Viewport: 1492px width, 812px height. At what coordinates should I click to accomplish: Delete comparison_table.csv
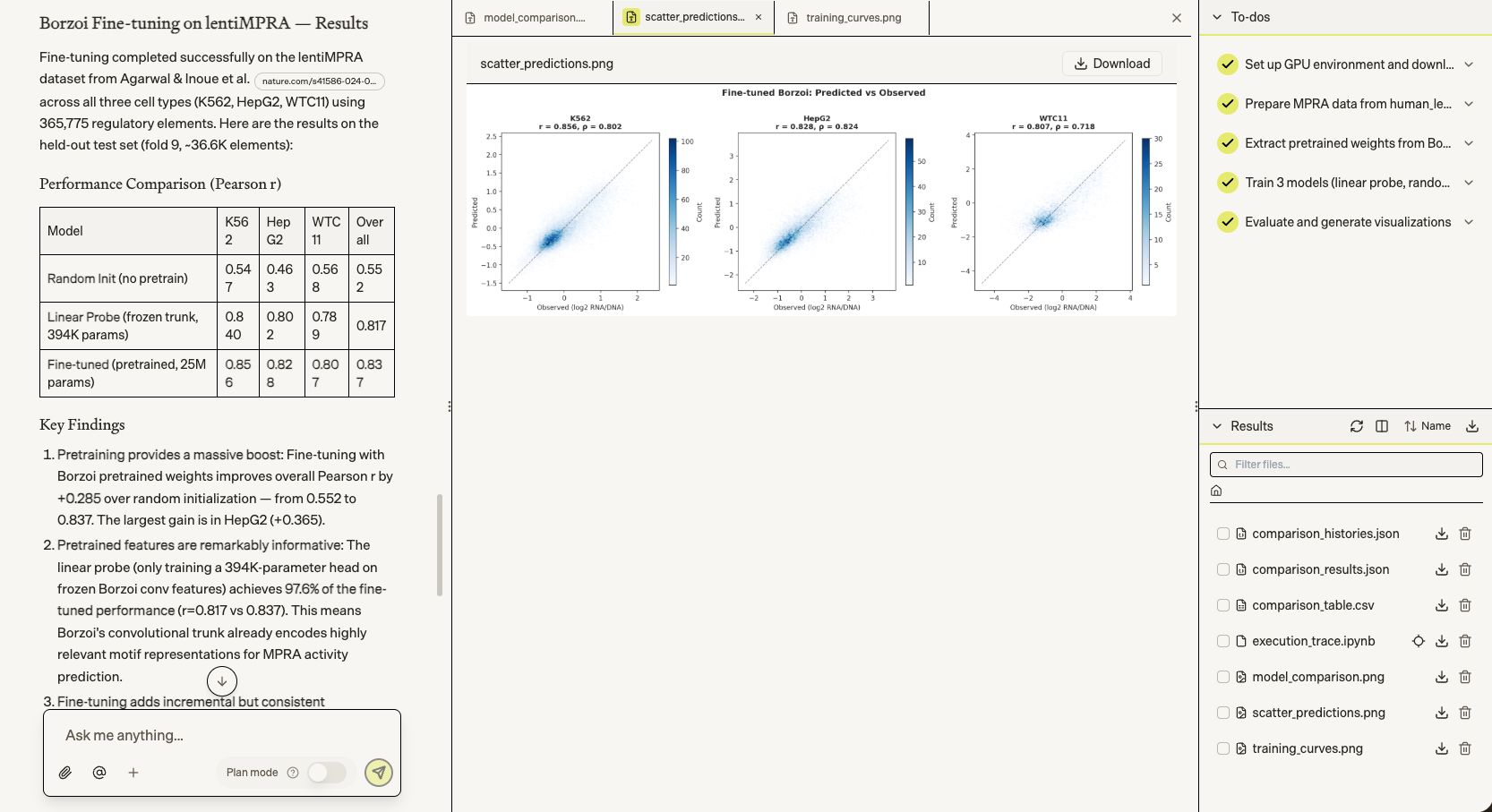click(1465, 605)
